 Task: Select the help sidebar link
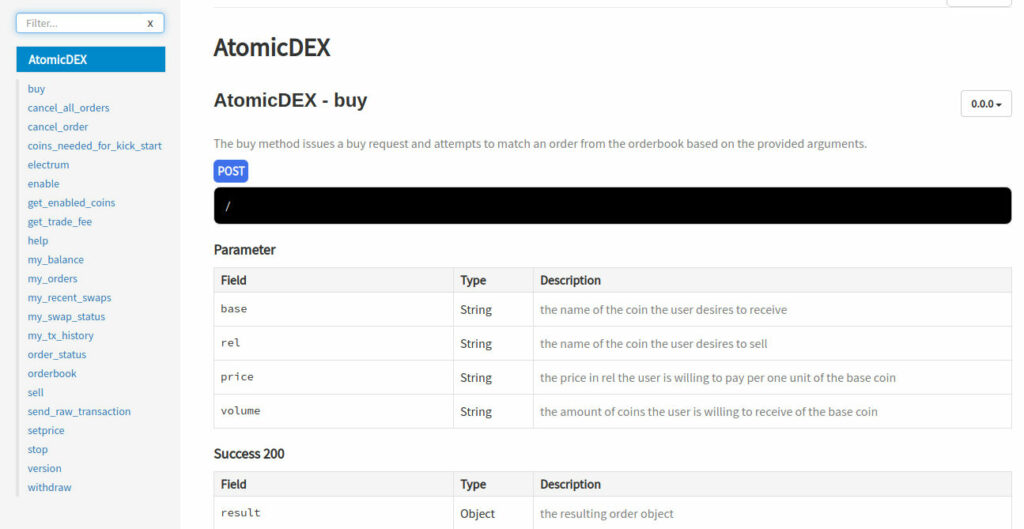[38, 240]
